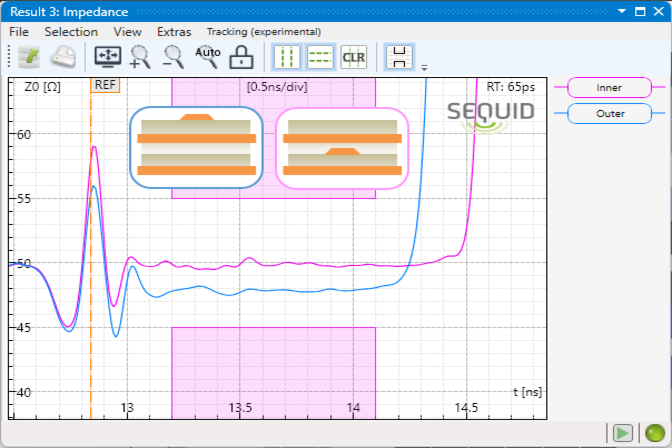Expand the toolbar overflow arrow
This screenshot has width=672, height=448.
click(x=424, y=67)
